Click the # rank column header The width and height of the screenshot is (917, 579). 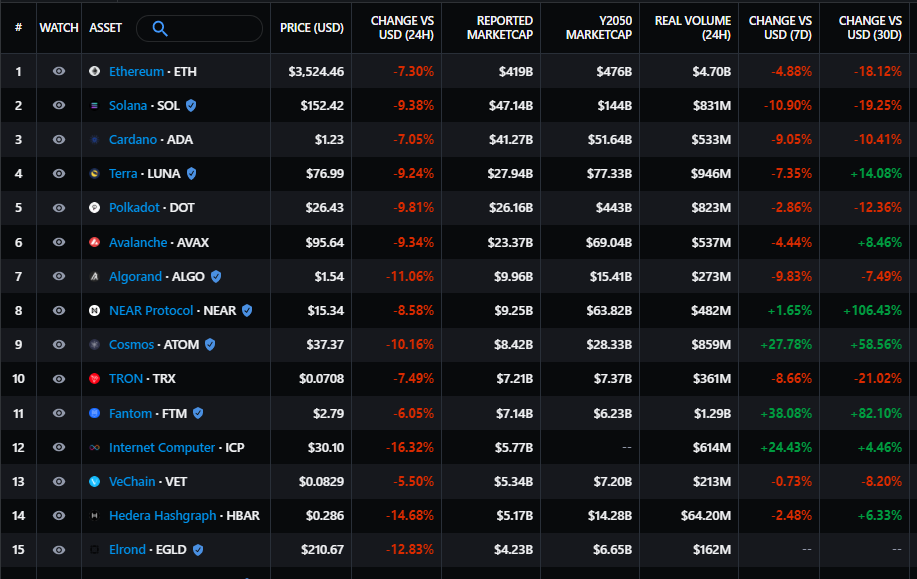point(18,27)
